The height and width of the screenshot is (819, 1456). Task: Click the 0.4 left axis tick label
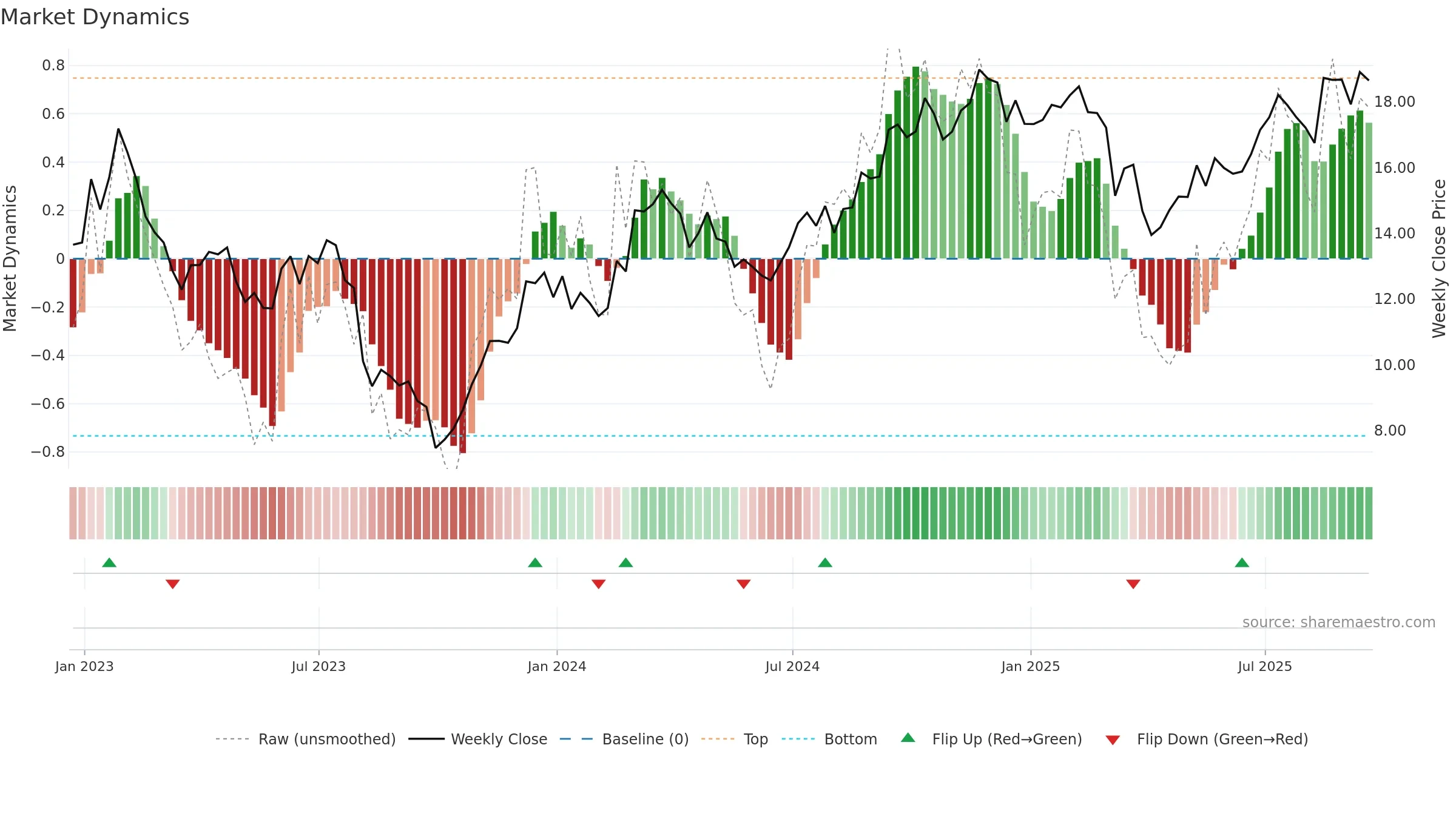(53, 162)
